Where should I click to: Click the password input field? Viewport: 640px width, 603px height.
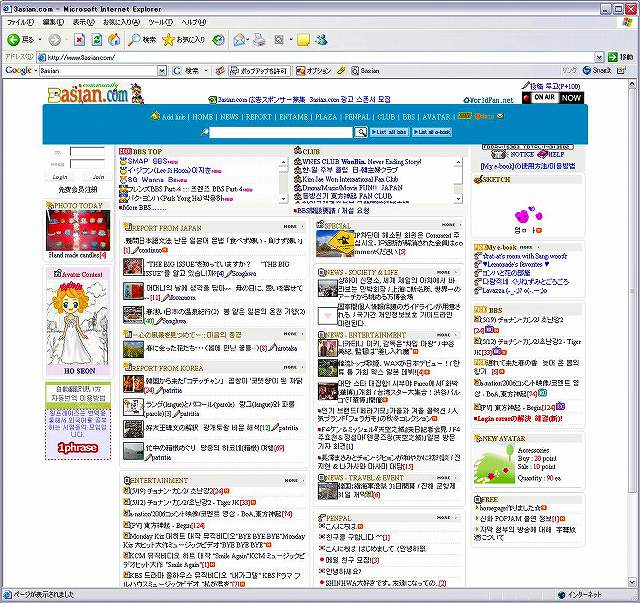tap(87, 164)
